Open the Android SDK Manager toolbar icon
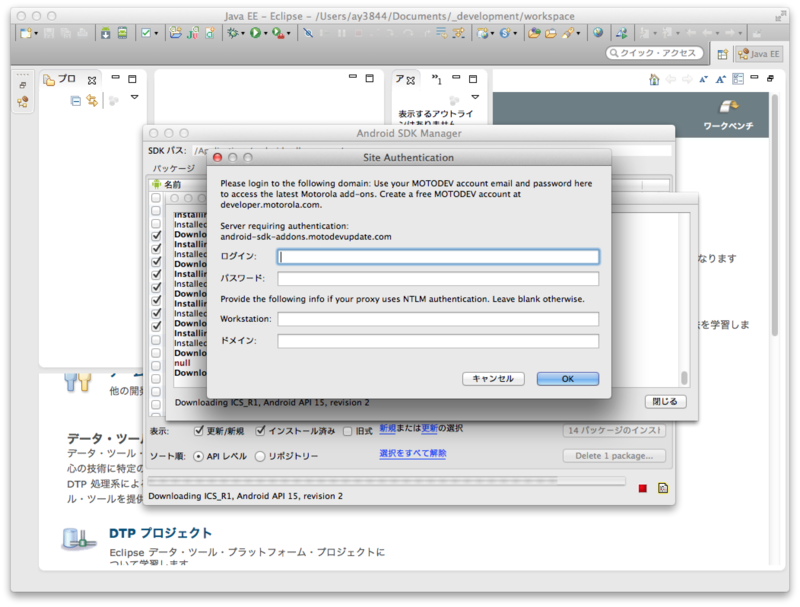The image size is (800, 607). (x=105, y=33)
